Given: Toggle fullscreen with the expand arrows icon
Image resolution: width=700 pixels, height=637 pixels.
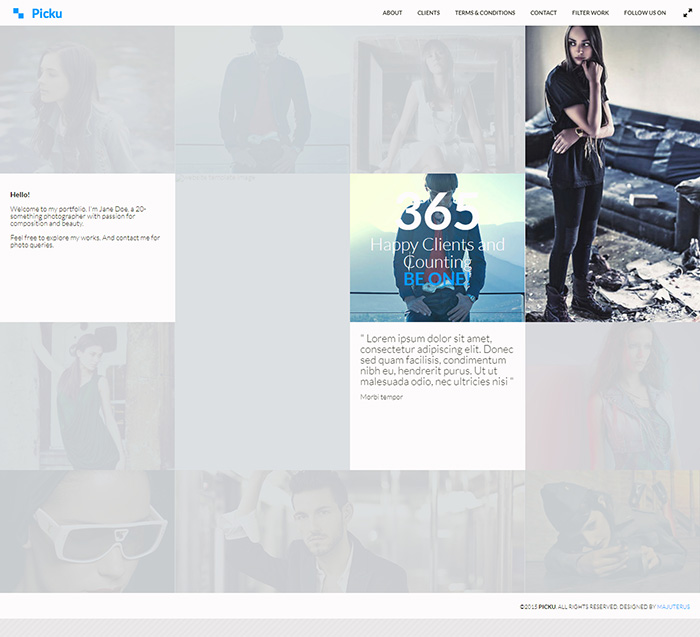Looking at the screenshot, I should [688, 13].
